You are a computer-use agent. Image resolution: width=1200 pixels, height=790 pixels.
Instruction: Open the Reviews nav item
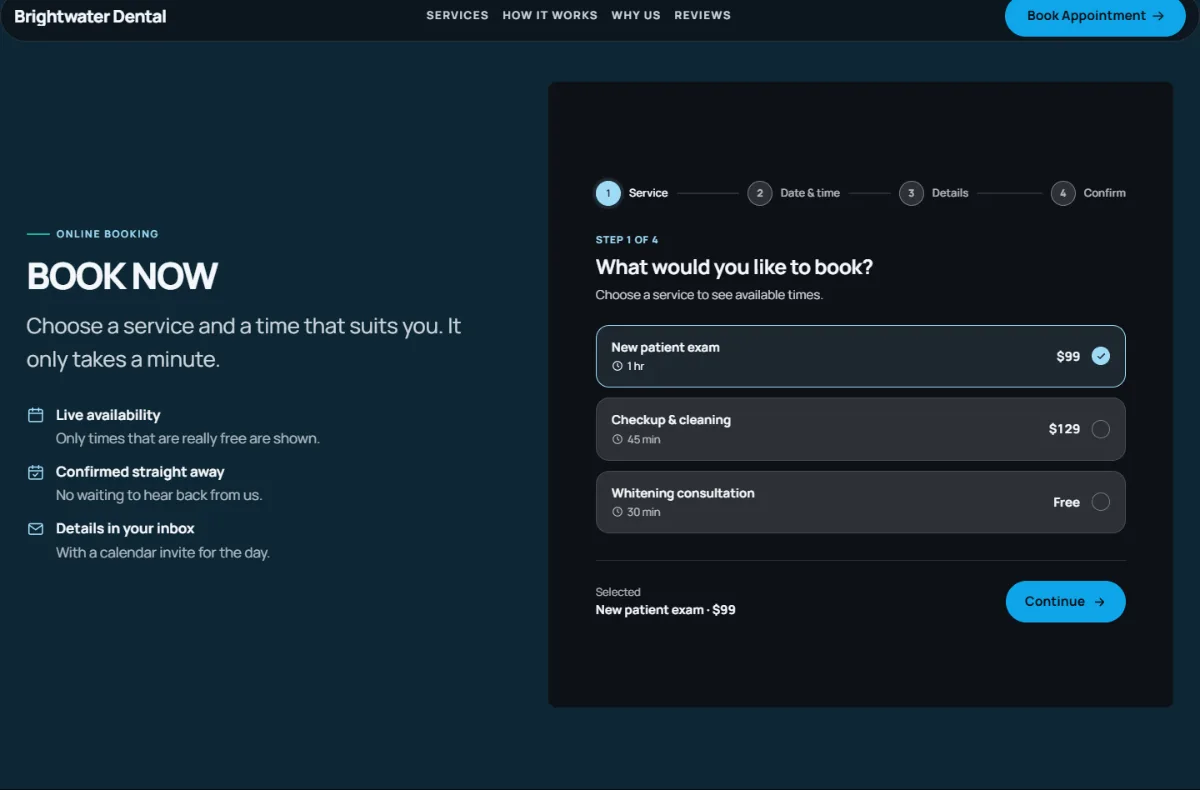[703, 15]
